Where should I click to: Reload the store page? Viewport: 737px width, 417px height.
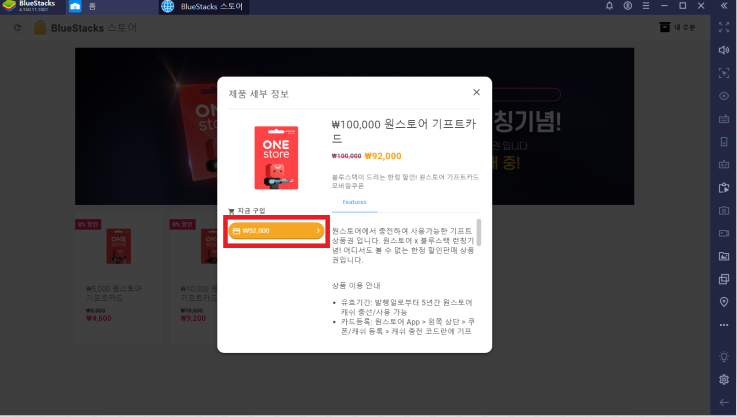(17, 28)
